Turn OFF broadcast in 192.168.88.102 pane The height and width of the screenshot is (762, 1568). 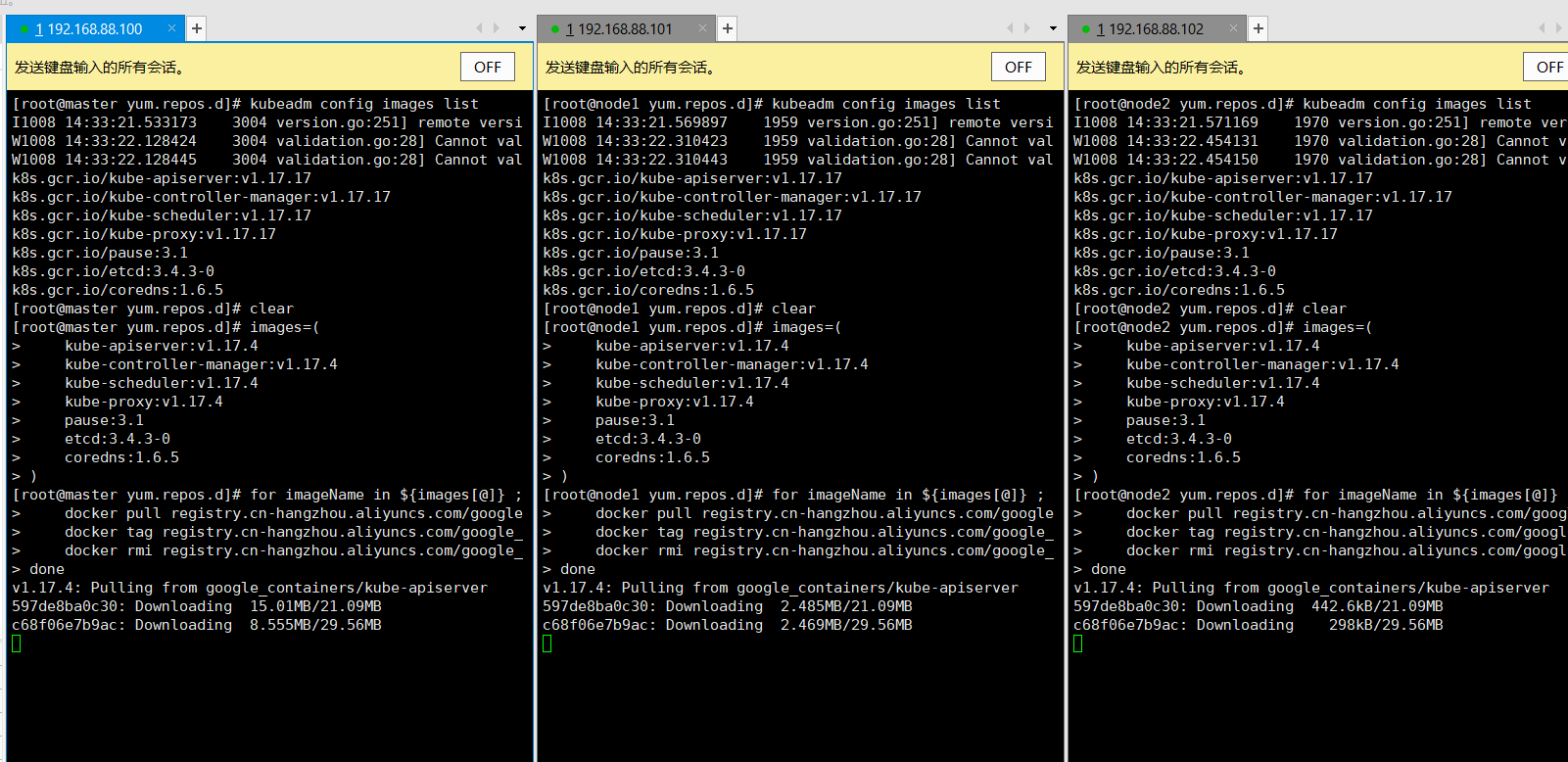tap(1547, 67)
